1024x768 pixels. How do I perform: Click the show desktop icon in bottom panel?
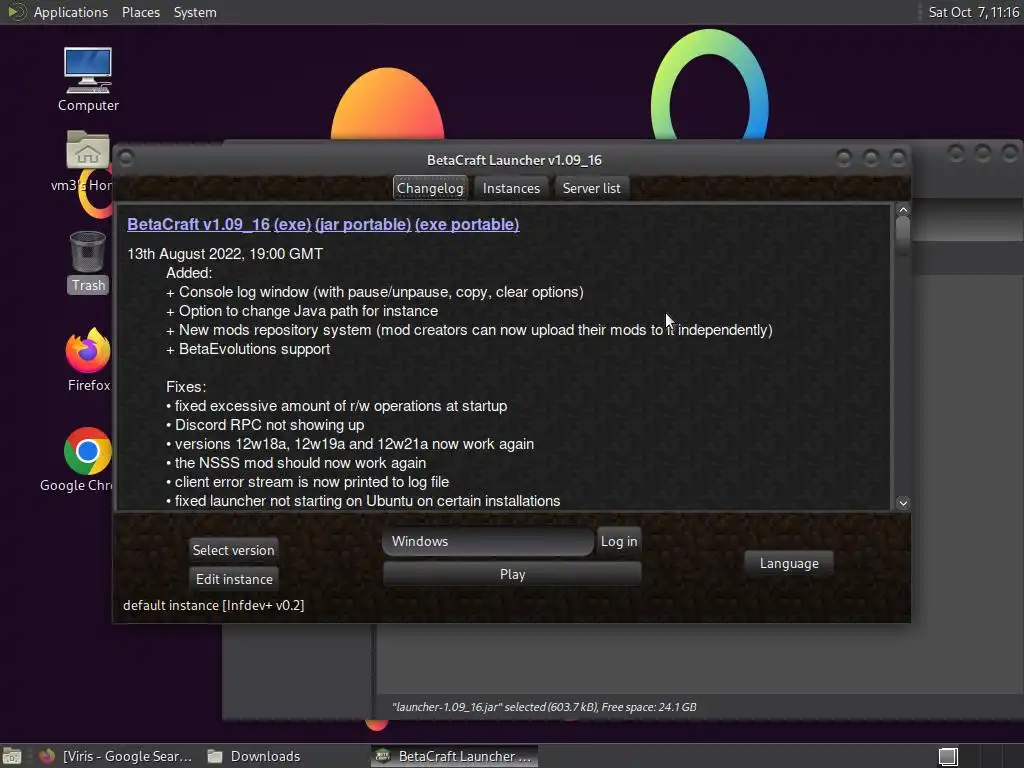[12, 756]
